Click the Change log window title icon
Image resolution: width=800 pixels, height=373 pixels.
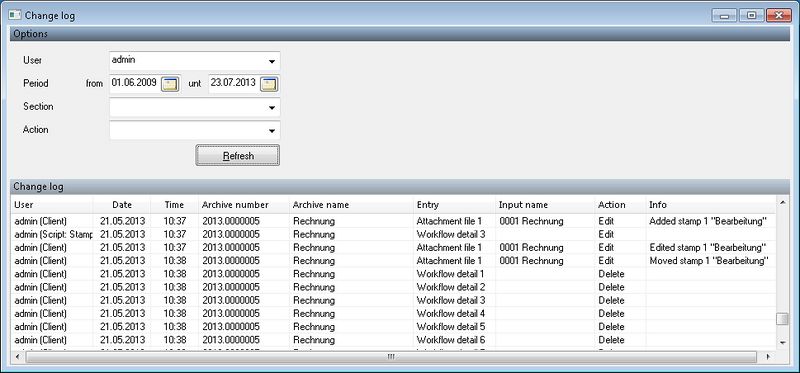coord(14,15)
